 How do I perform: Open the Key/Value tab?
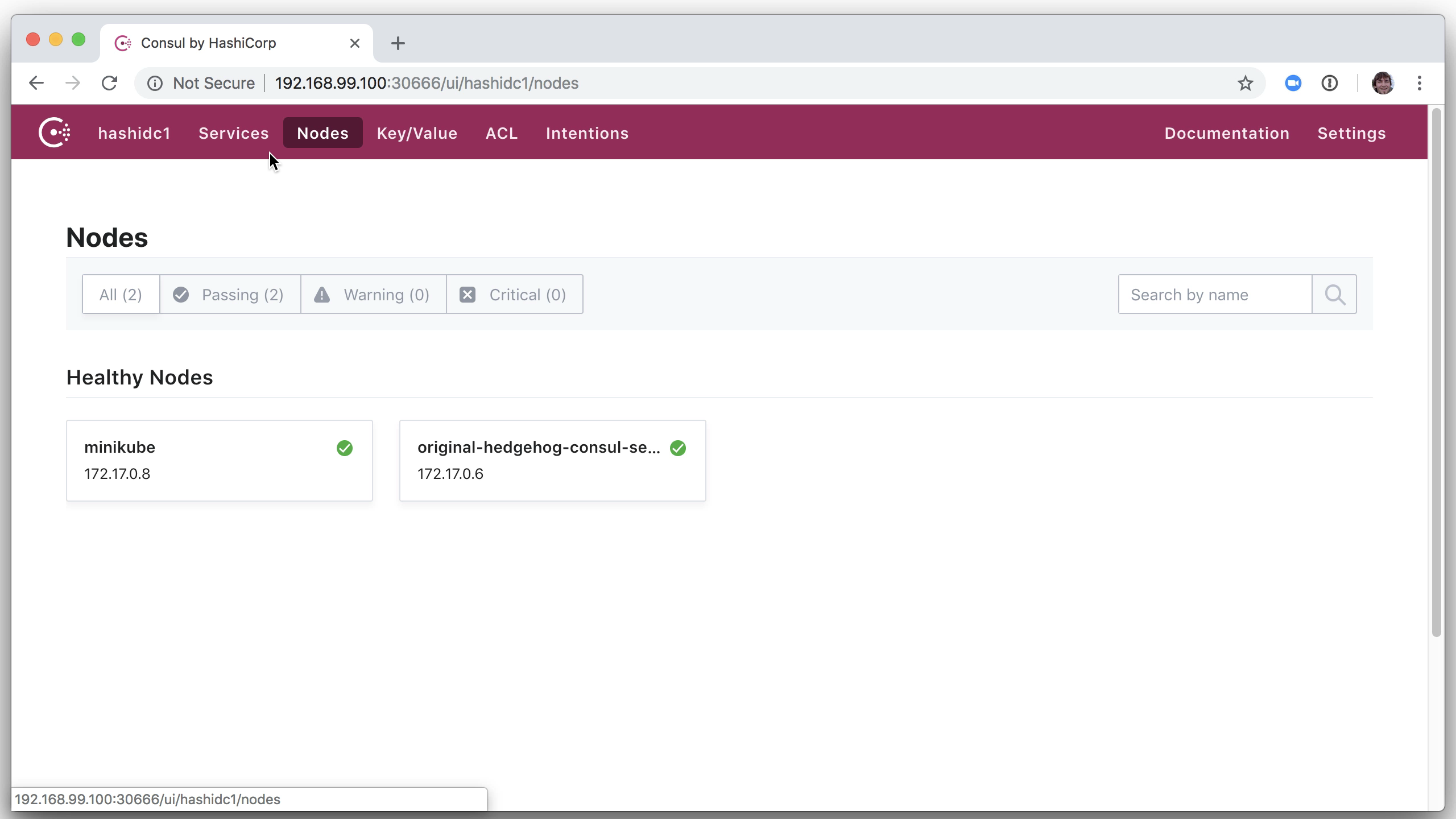tap(417, 133)
